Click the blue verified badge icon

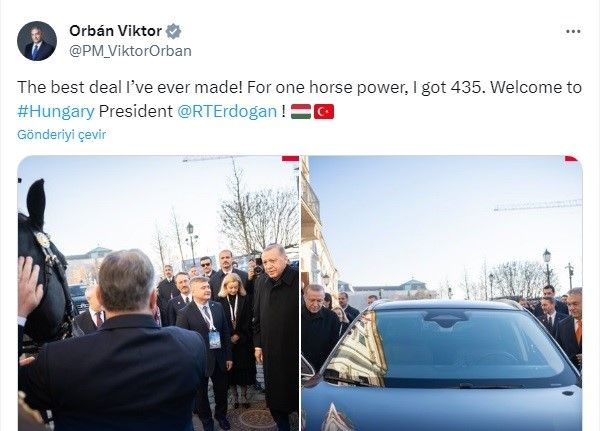(x=173, y=31)
